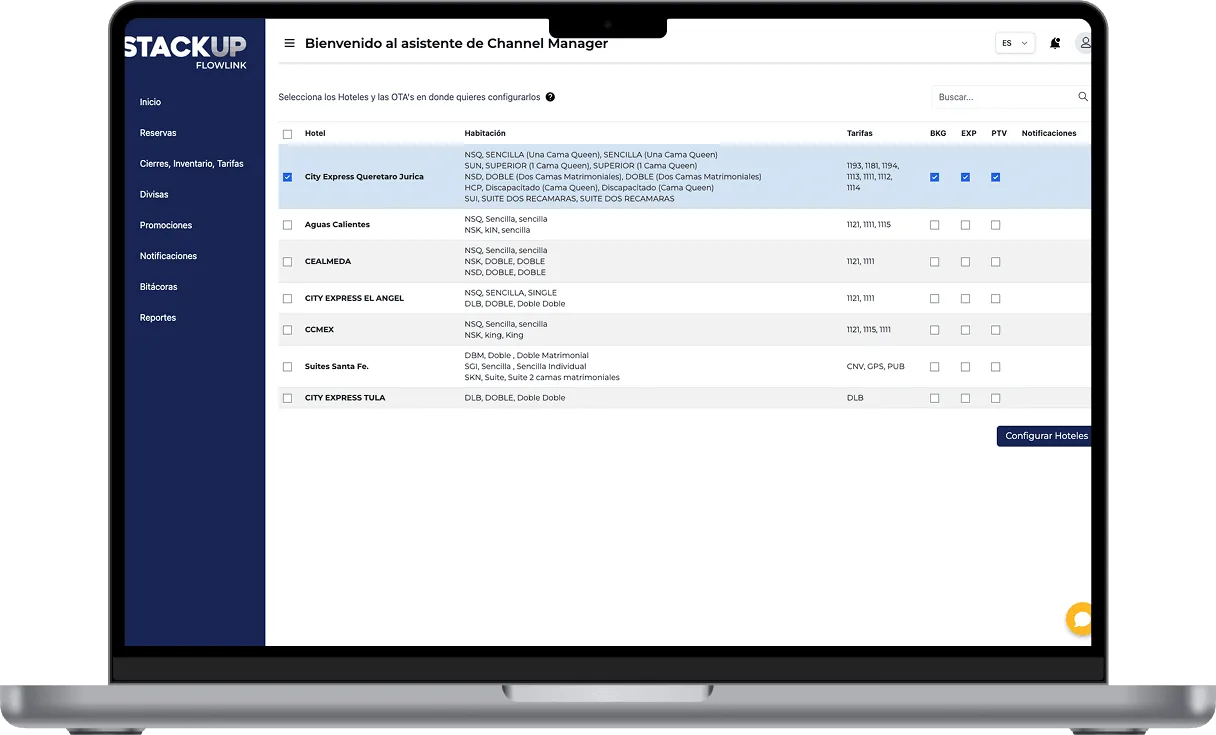
Task: Open Bitácoras in sidebar
Action: coord(159,287)
